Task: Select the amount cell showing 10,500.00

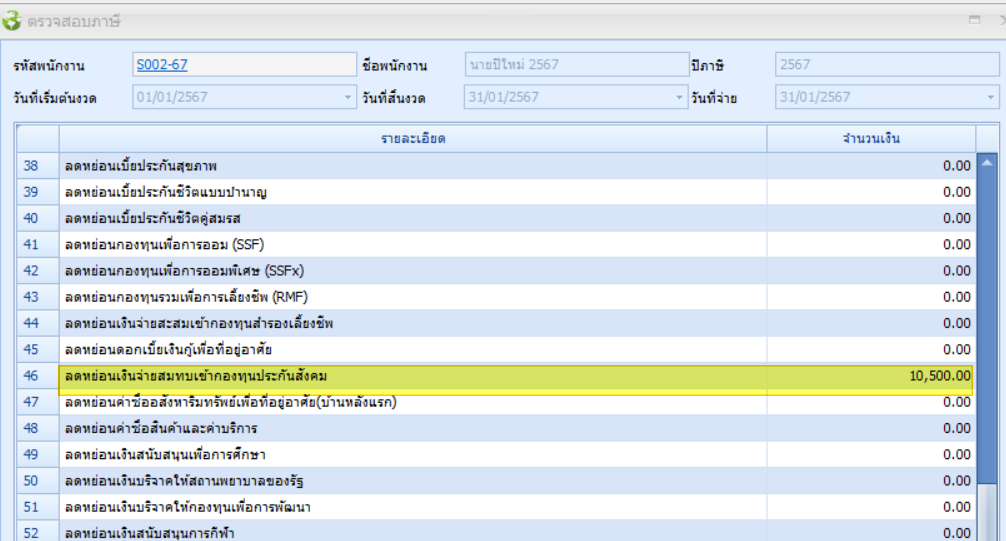Action: pos(871,376)
